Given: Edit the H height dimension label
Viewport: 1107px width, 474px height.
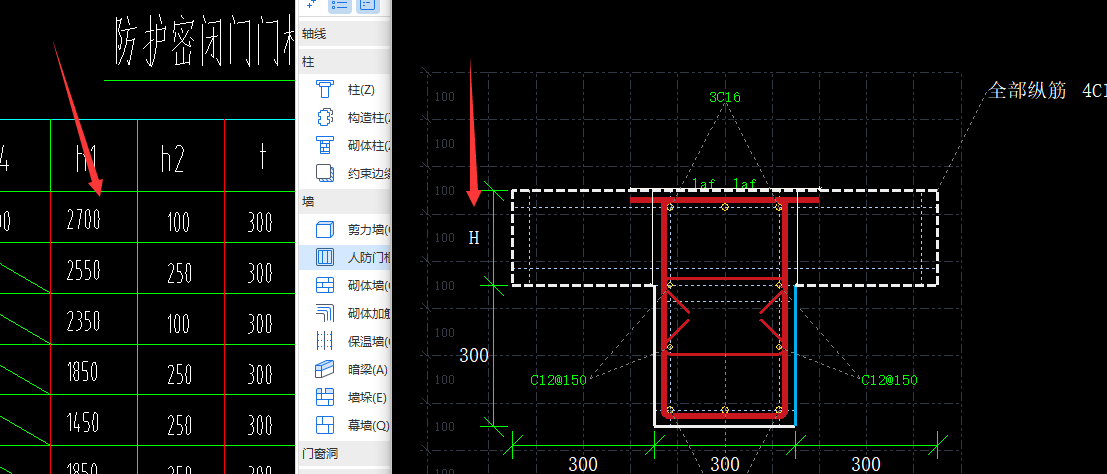Looking at the screenshot, I should 474,238.
